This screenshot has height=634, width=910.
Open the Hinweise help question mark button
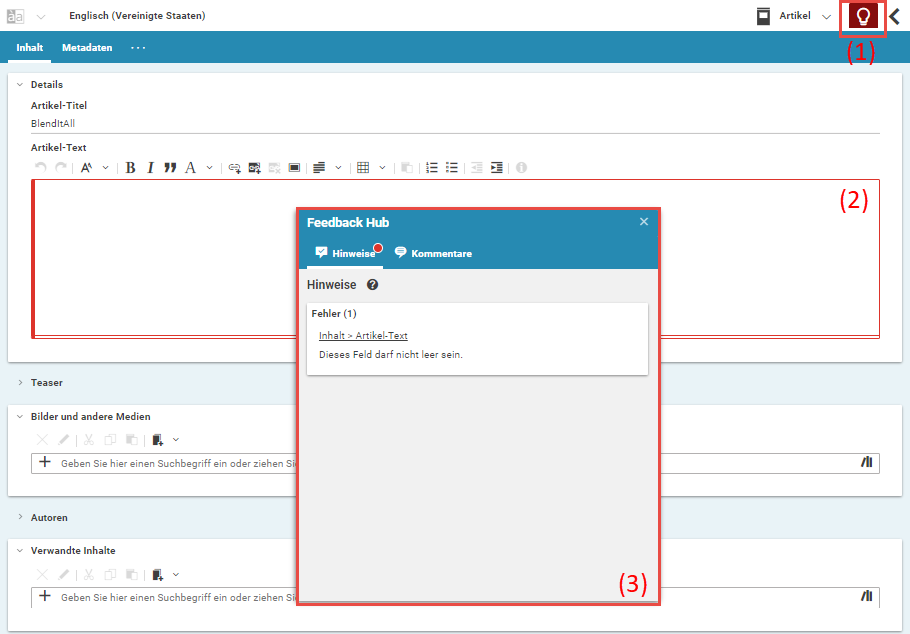[370, 285]
